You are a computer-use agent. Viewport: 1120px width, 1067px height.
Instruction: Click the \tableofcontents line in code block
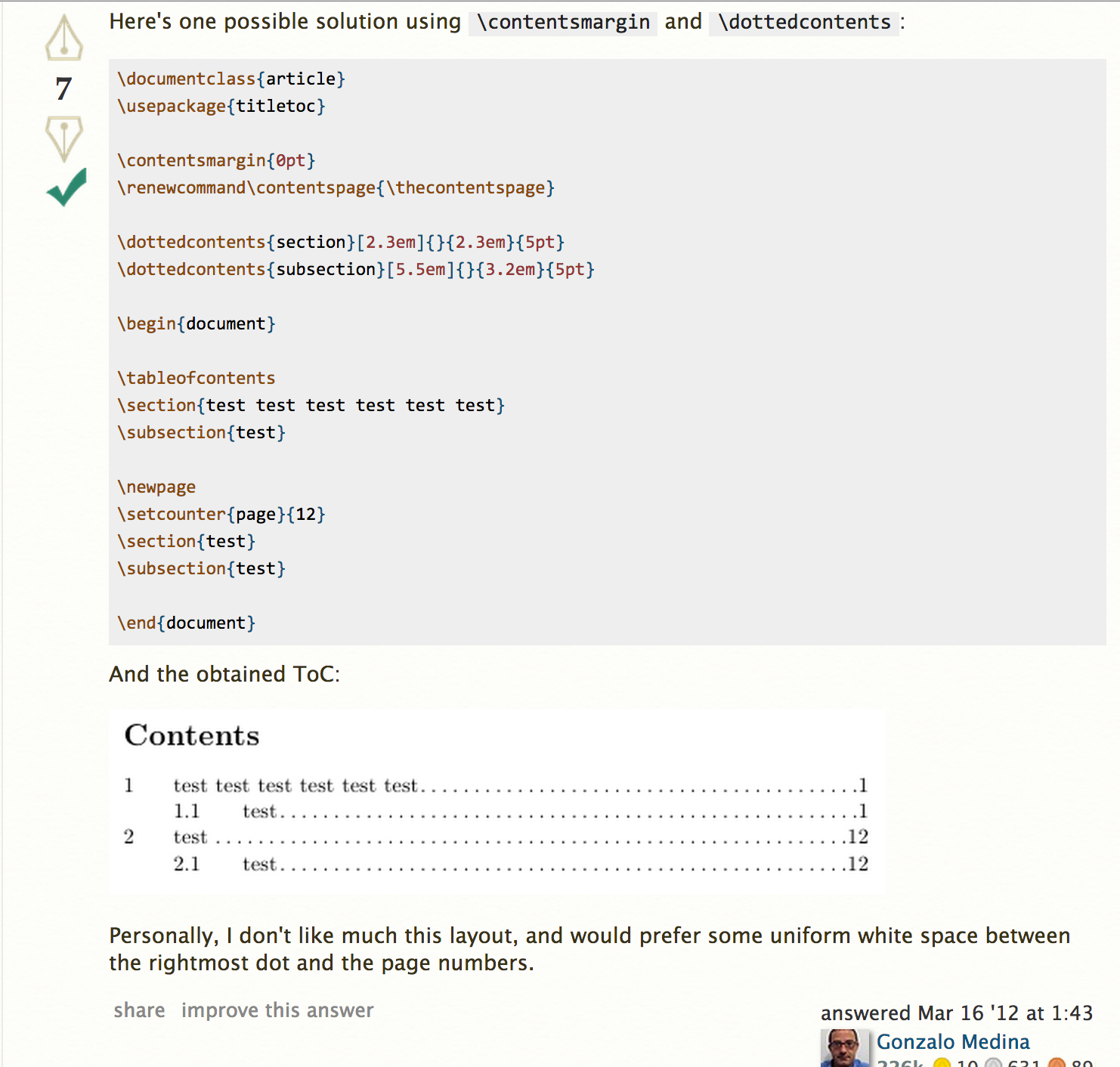[x=196, y=378]
